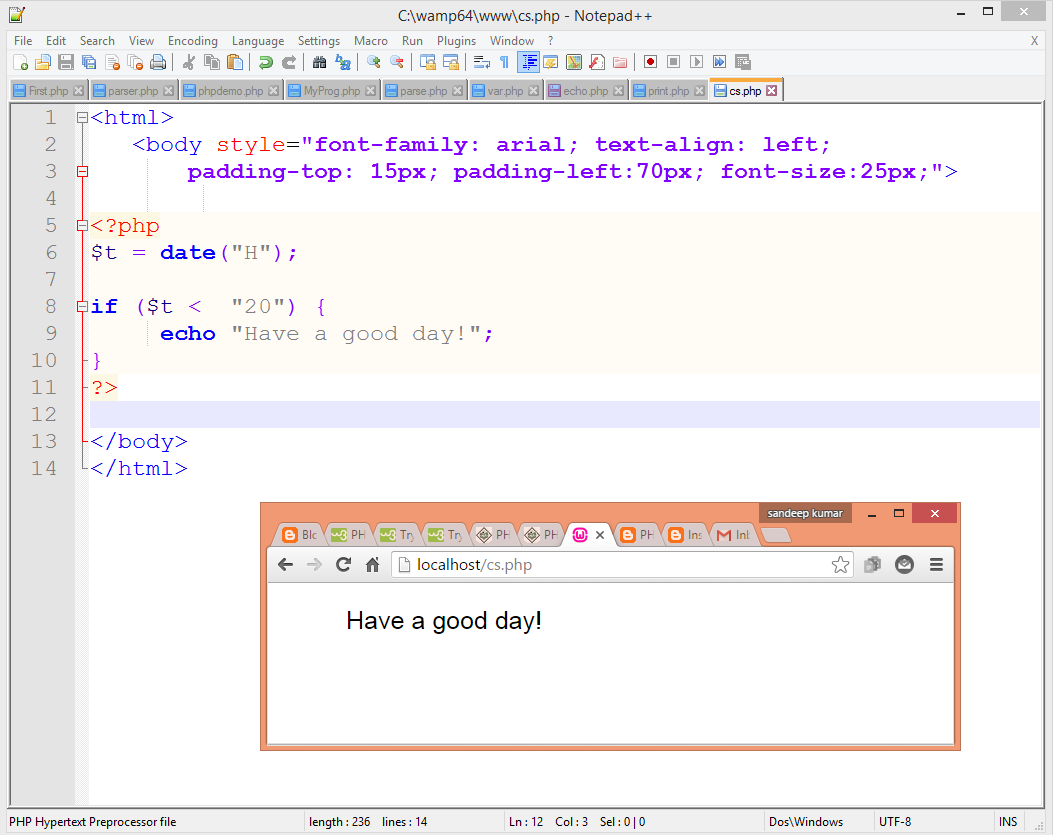The width and height of the screenshot is (1053, 835).
Task: Open the Encoding menu
Action: pyautogui.click(x=193, y=41)
